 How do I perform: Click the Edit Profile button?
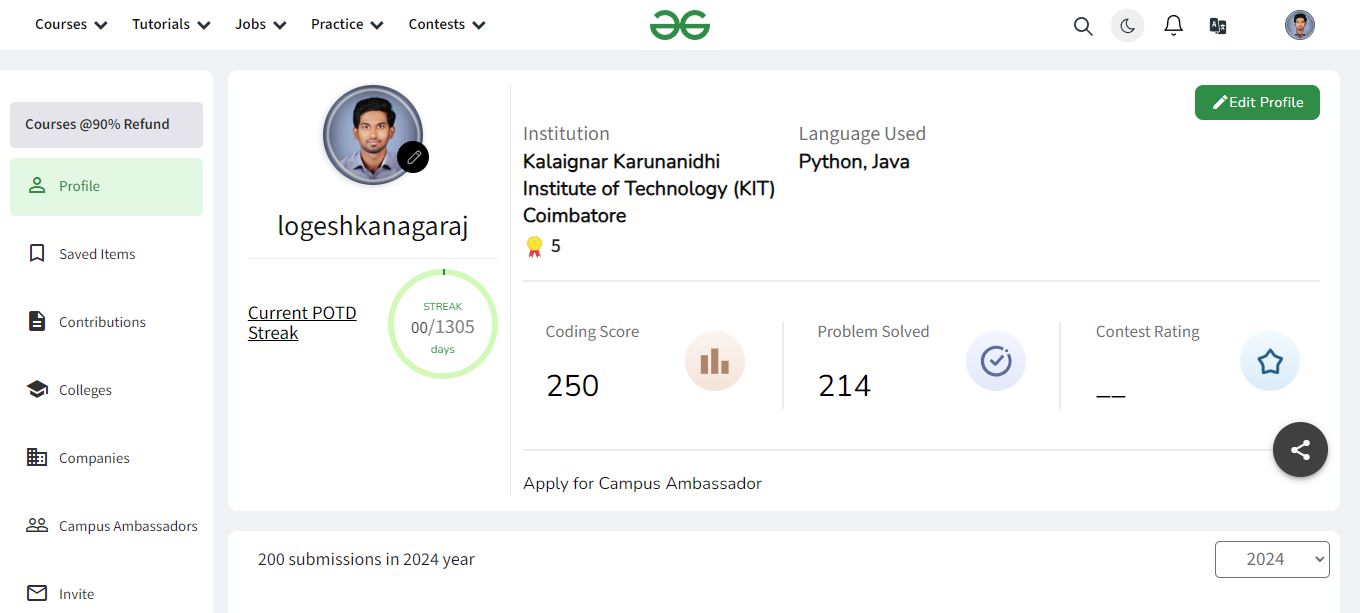[1257, 102]
